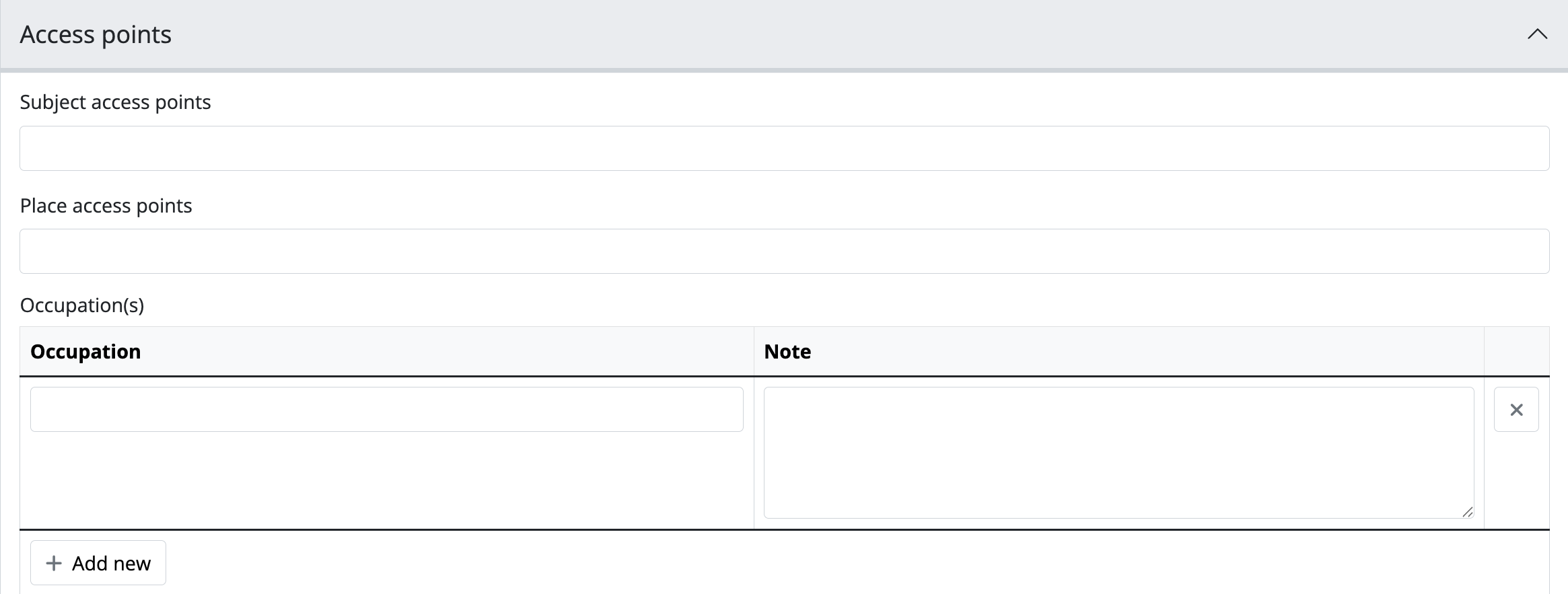Click the Access points heading text
The height and width of the screenshot is (594, 1568).
(96, 34)
